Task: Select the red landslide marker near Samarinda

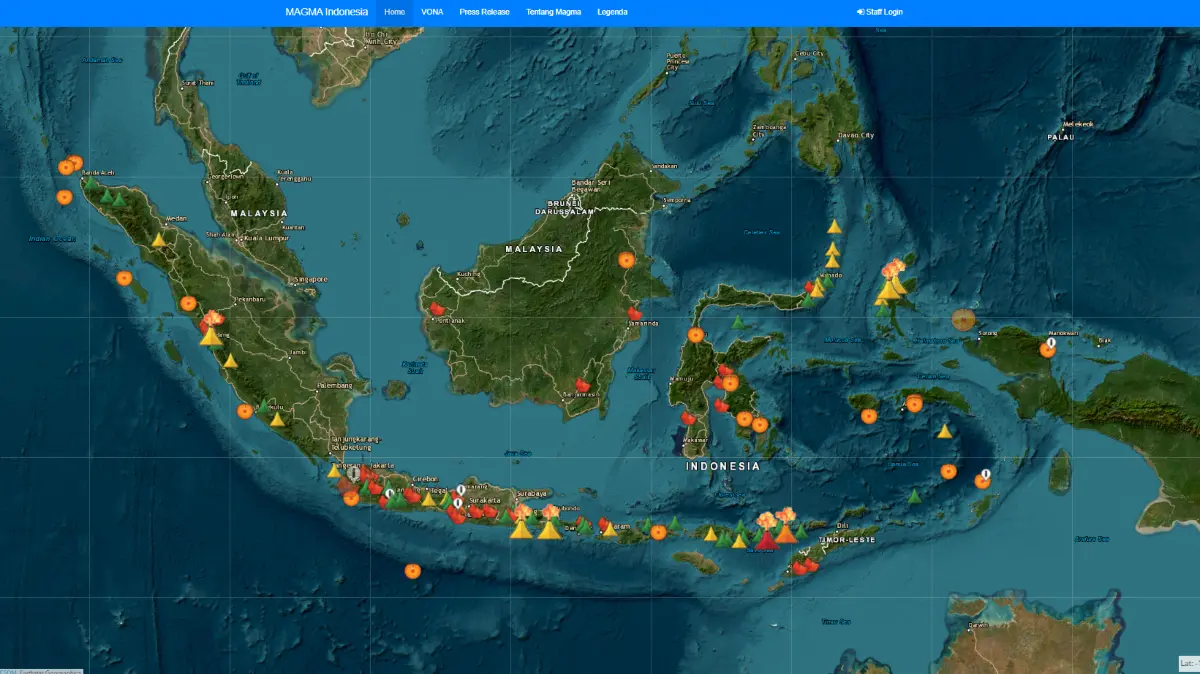Action: coord(634,313)
